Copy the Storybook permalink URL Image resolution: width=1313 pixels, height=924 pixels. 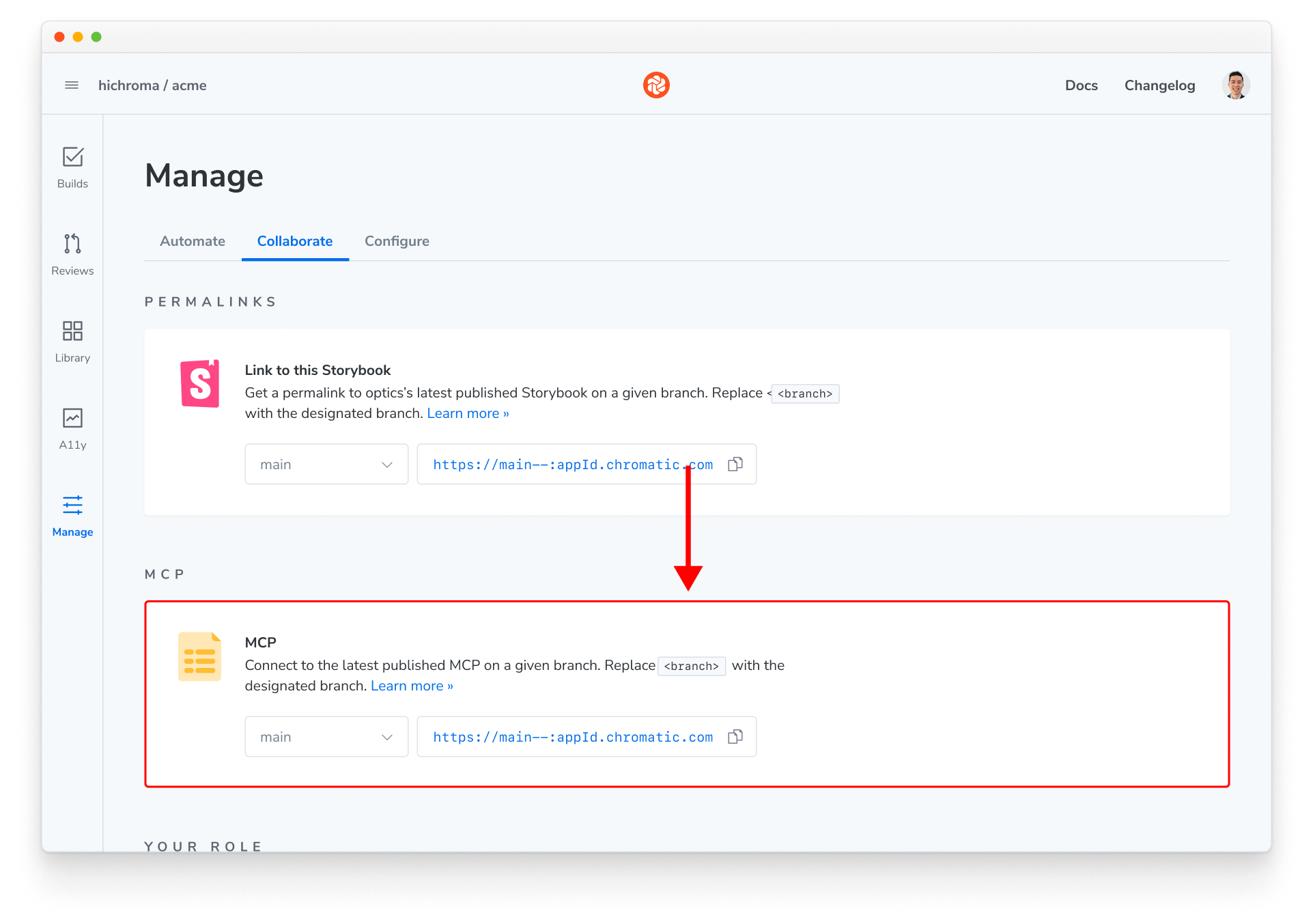point(735,464)
